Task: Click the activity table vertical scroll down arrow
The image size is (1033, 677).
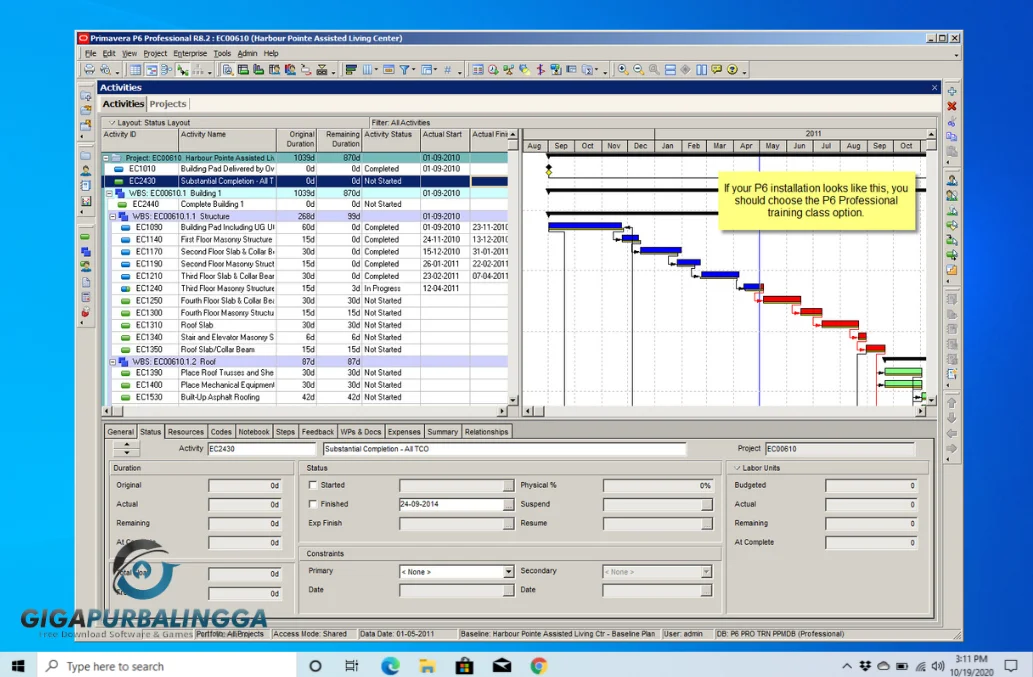Action: click(513, 400)
